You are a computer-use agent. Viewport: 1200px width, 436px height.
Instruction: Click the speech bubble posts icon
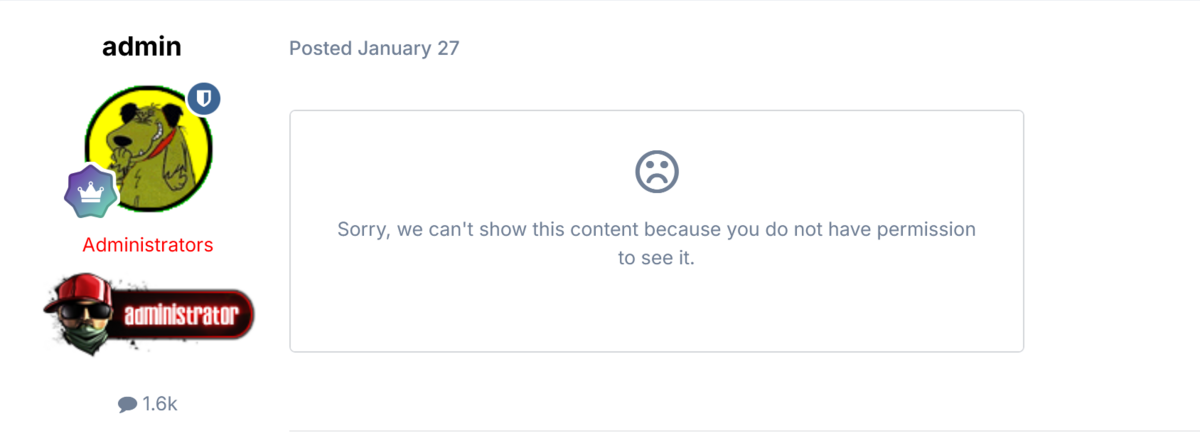pyautogui.click(x=127, y=405)
